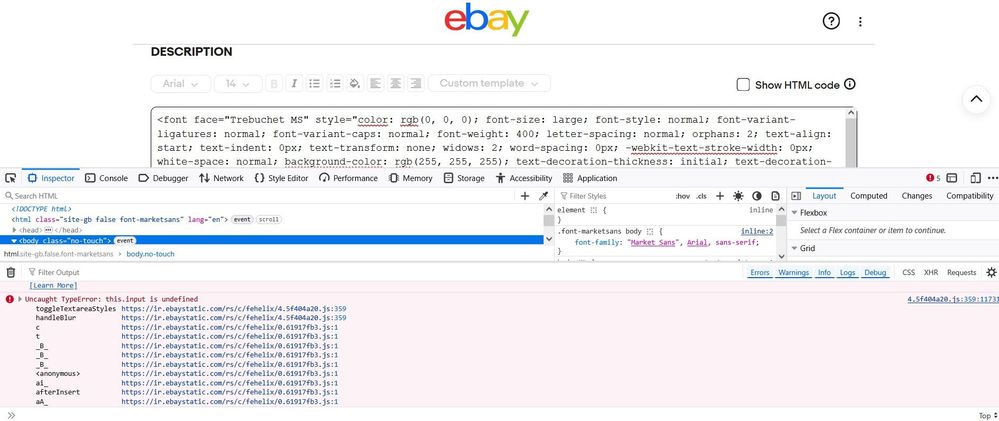Viewport: 999px width, 421px height.
Task: Toggle .cls classes panel
Action: click(x=701, y=196)
